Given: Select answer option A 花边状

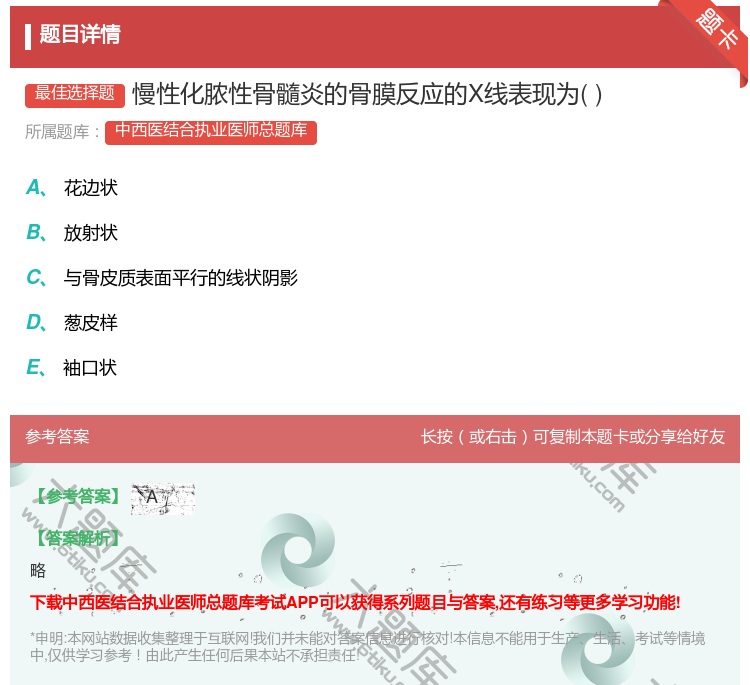Looking at the screenshot, I should [x=72, y=188].
